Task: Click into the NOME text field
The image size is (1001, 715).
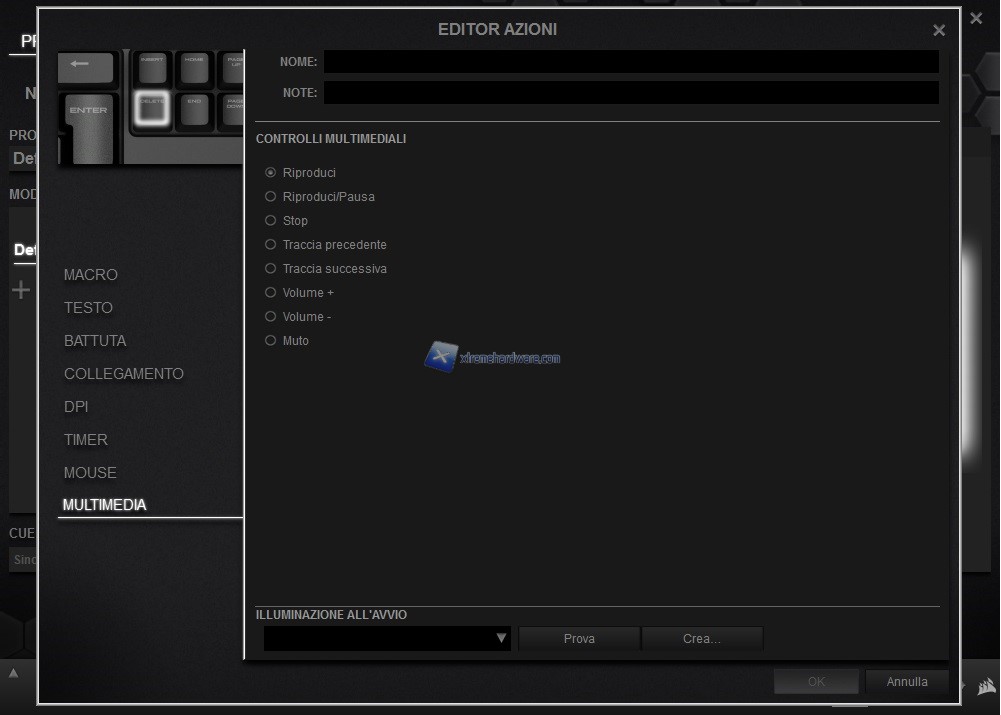Action: pos(630,62)
